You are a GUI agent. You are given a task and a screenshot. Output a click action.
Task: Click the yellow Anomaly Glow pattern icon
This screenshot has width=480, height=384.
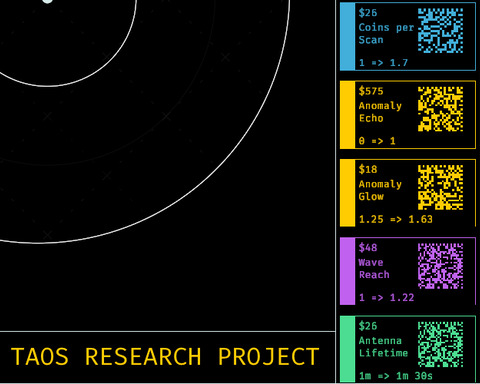click(x=440, y=187)
